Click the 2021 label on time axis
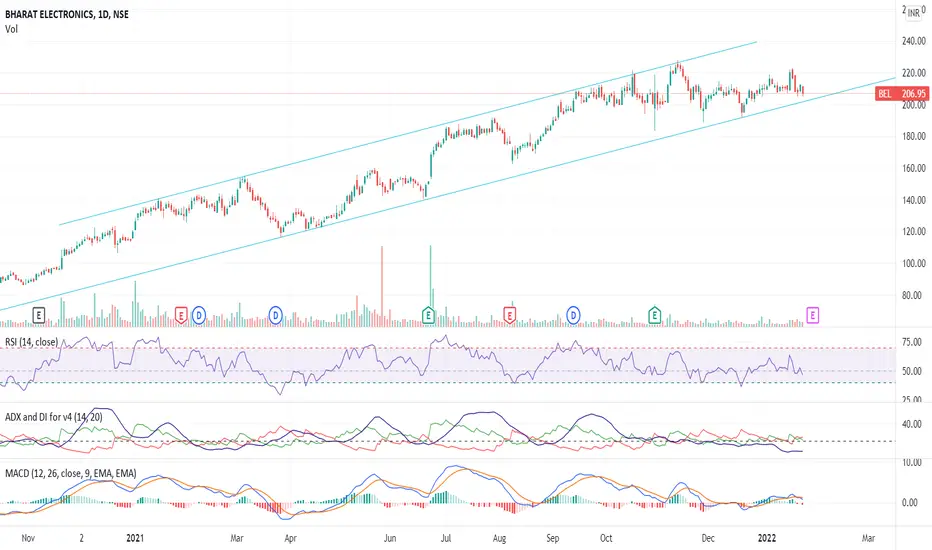This screenshot has height=550, width=932. (x=135, y=538)
